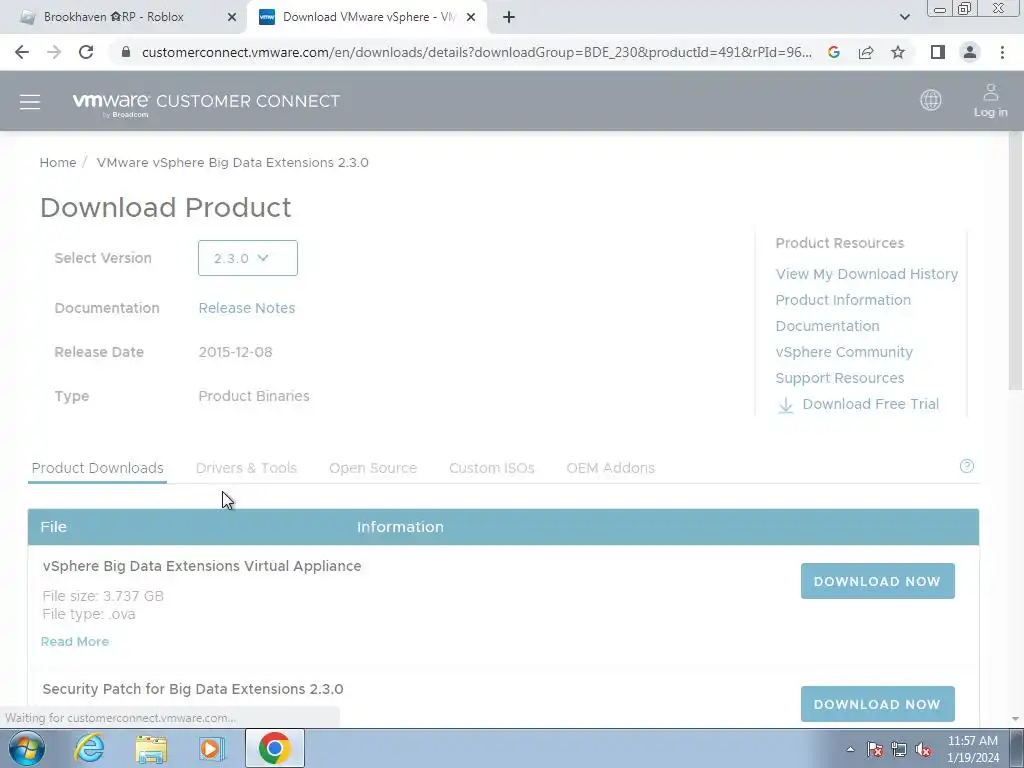The height and width of the screenshot is (768, 1024).
Task: Open the hamburger navigation menu
Action: 30,102
